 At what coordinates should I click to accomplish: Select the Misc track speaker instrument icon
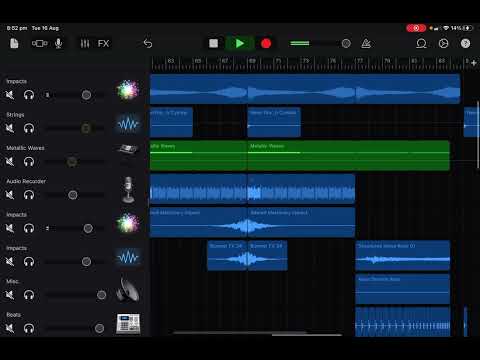128,290
